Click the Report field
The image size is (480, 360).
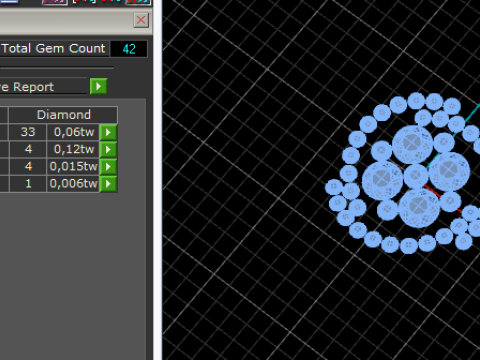point(43,87)
